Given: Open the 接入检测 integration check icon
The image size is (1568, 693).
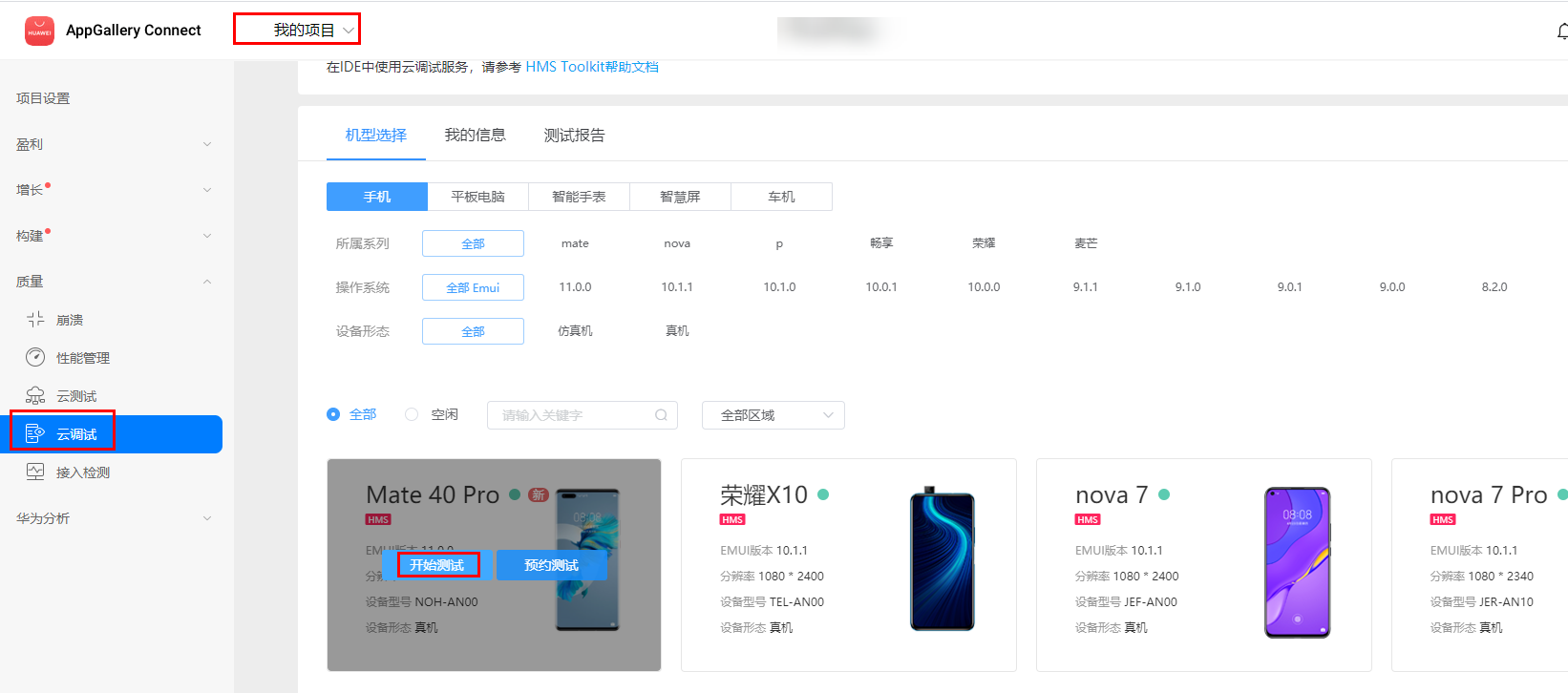Looking at the screenshot, I should [35, 472].
